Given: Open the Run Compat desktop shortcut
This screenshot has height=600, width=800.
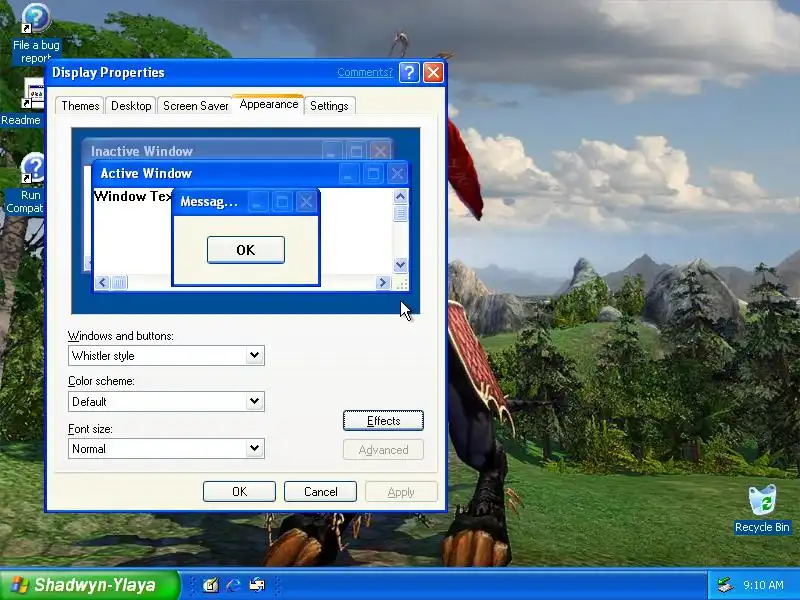Looking at the screenshot, I should coord(24,184).
